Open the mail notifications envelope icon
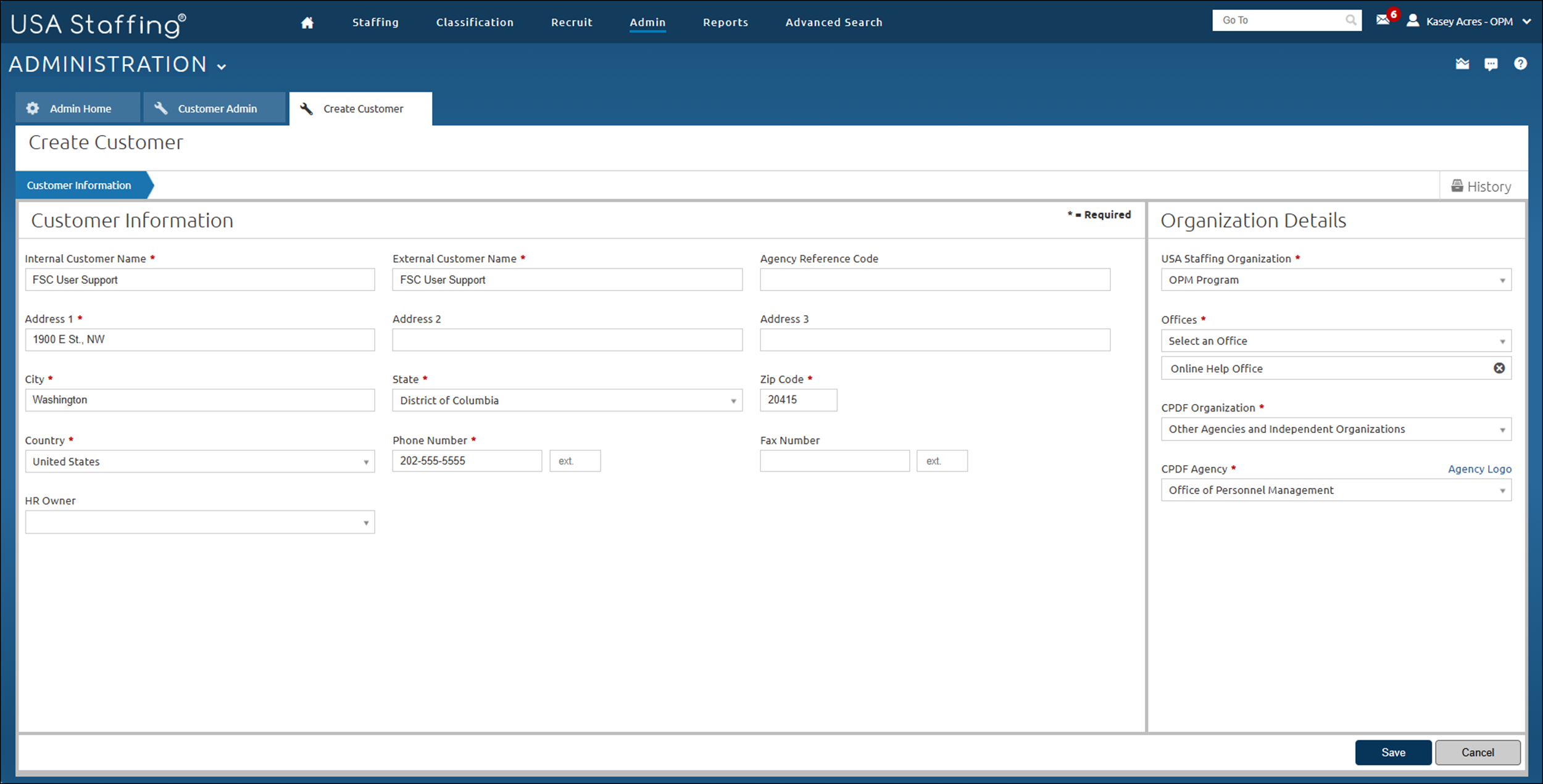 [x=1383, y=20]
